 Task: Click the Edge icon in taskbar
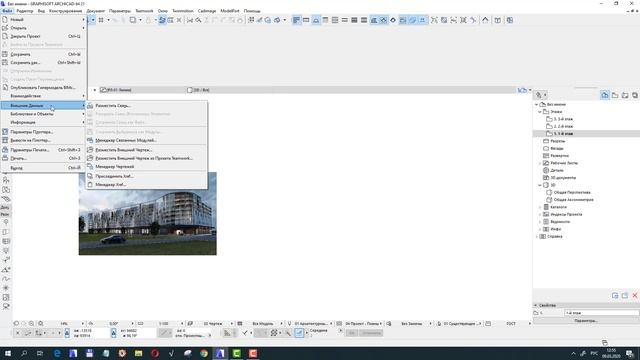click(x=57, y=353)
